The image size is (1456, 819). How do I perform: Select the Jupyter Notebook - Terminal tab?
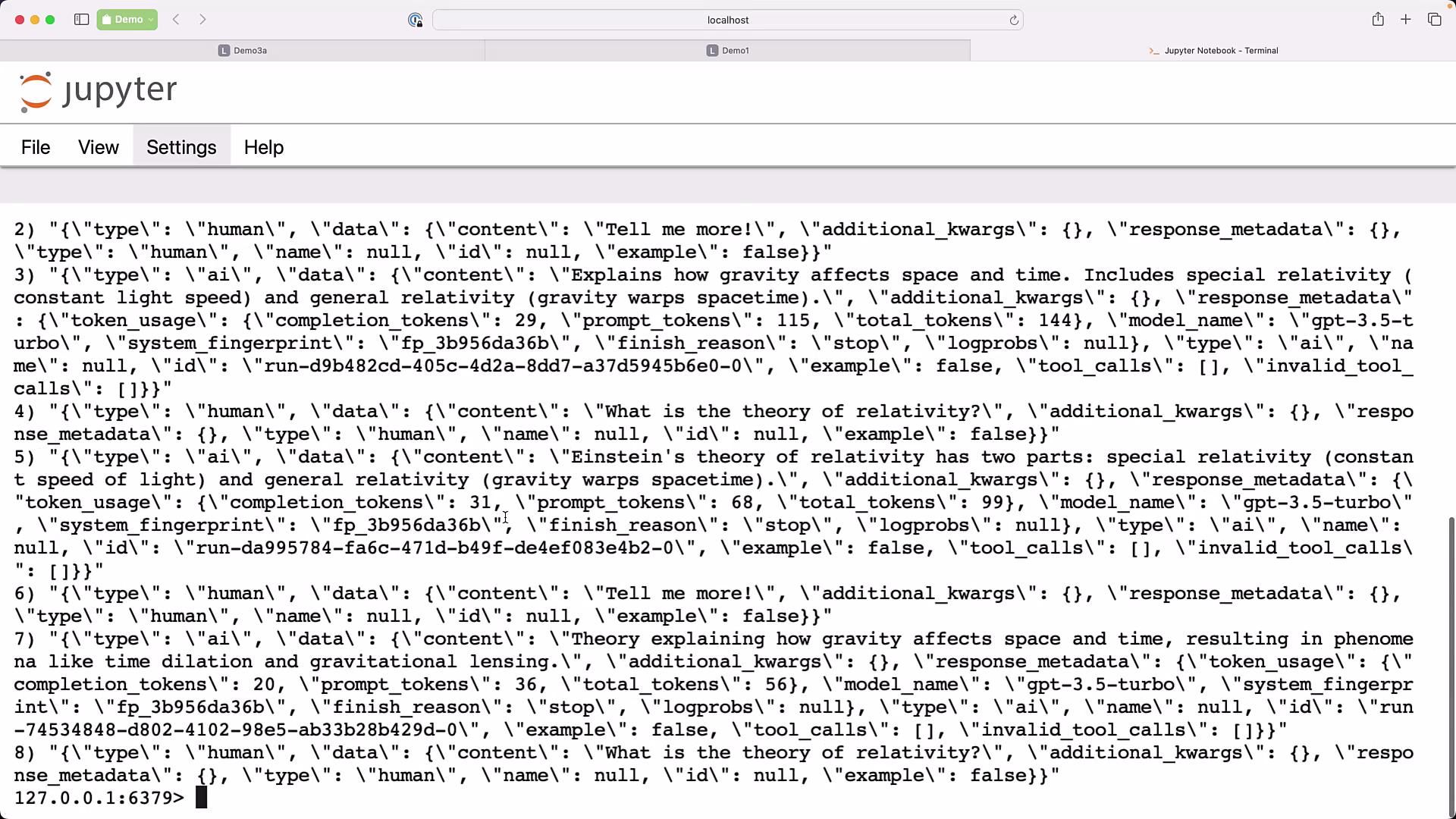1213,50
